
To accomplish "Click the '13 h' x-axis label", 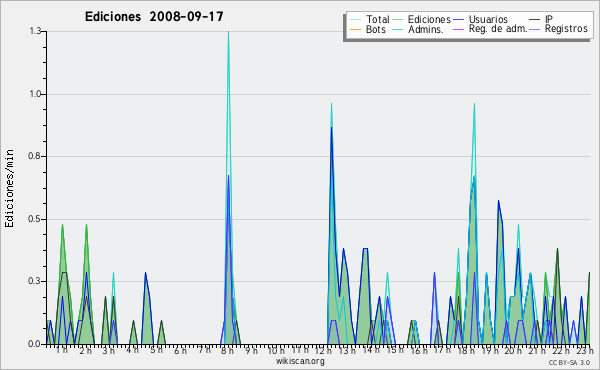I will point(347,350).
